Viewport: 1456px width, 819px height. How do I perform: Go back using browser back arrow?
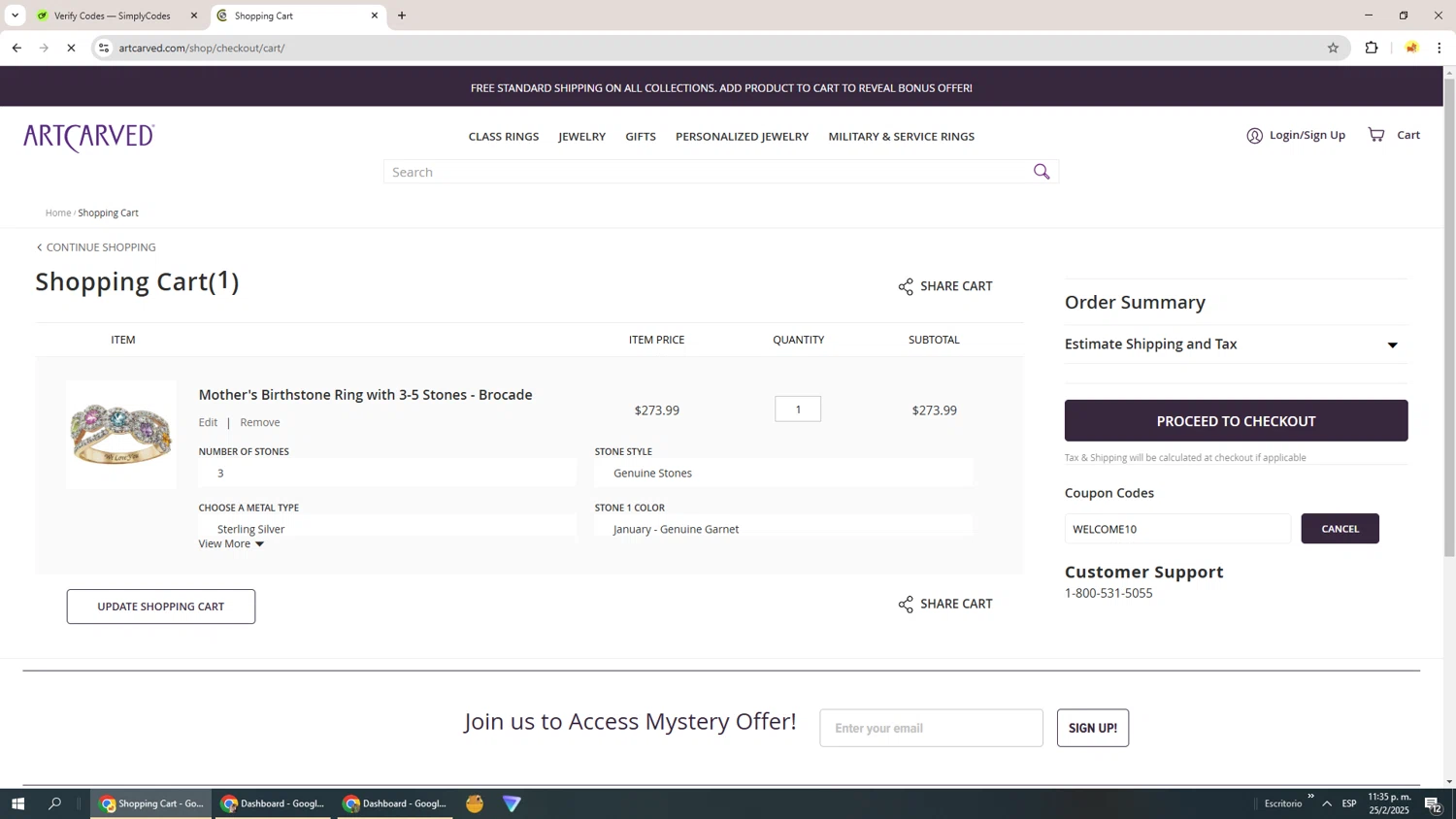[x=17, y=48]
